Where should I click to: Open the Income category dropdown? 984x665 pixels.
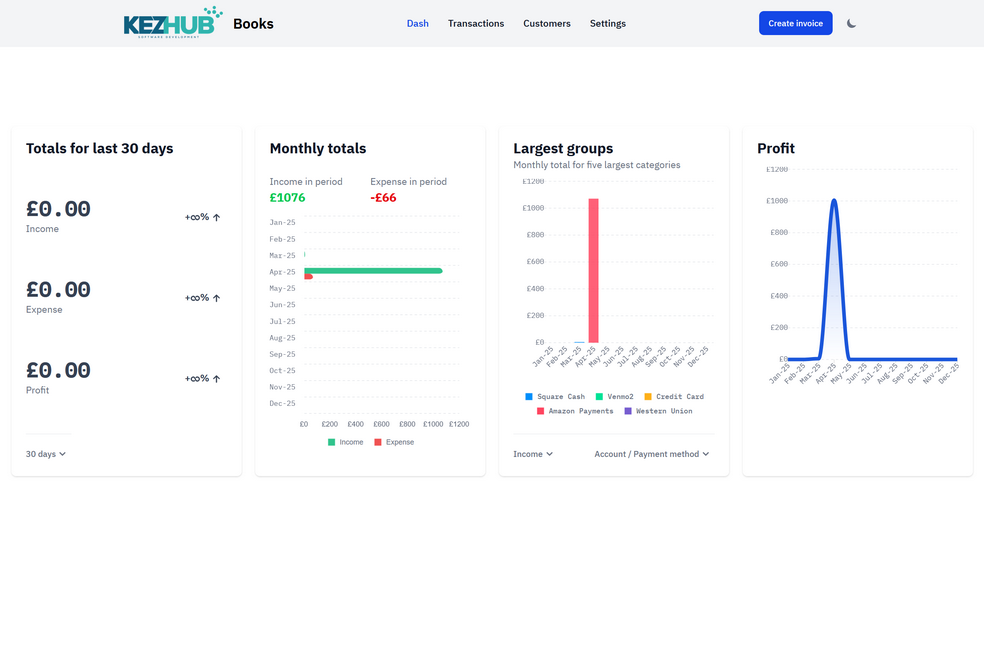click(533, 454)
